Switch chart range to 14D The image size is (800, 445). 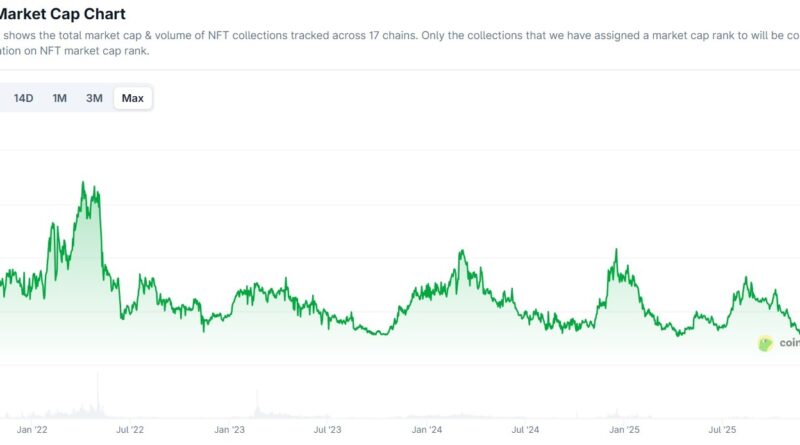(x=24, y=98)
